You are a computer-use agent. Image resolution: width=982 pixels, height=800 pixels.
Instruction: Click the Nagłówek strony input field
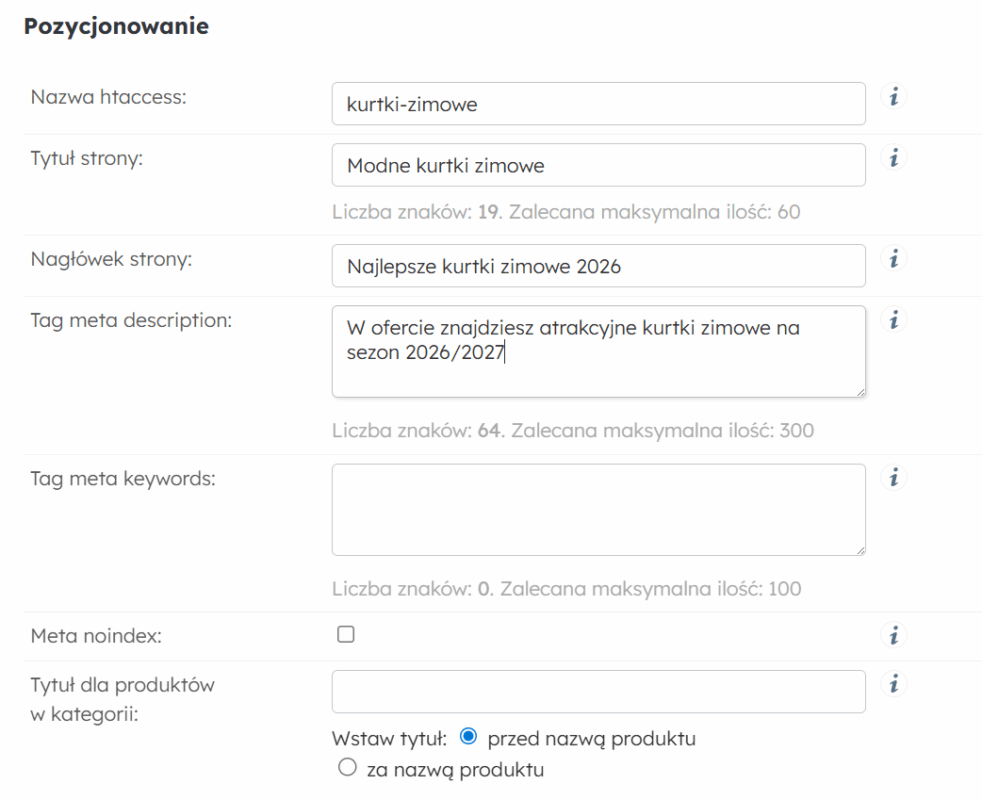tap(598, 266)
